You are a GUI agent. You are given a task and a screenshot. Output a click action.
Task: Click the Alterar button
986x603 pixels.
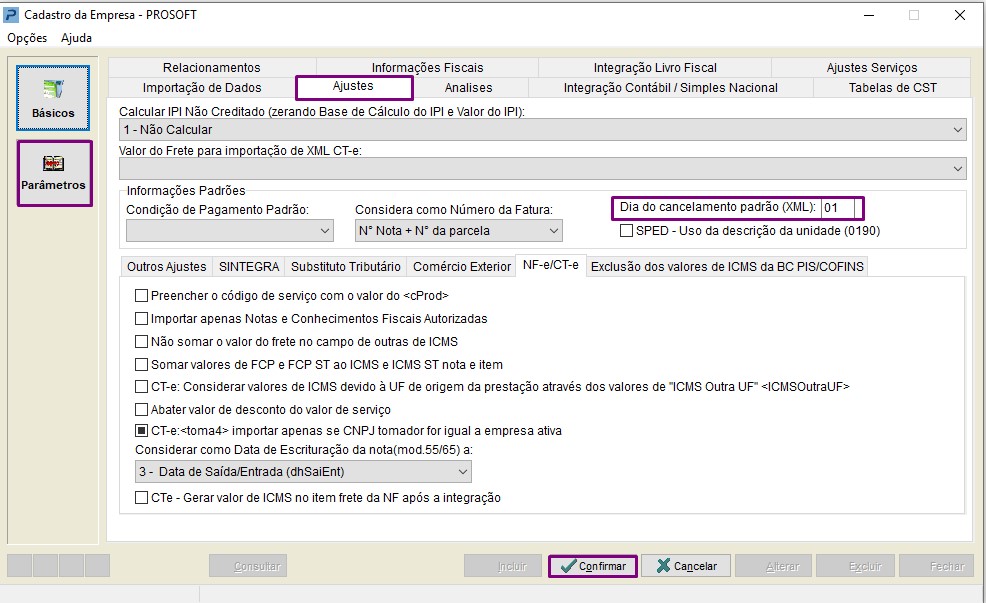pos(773,566)
